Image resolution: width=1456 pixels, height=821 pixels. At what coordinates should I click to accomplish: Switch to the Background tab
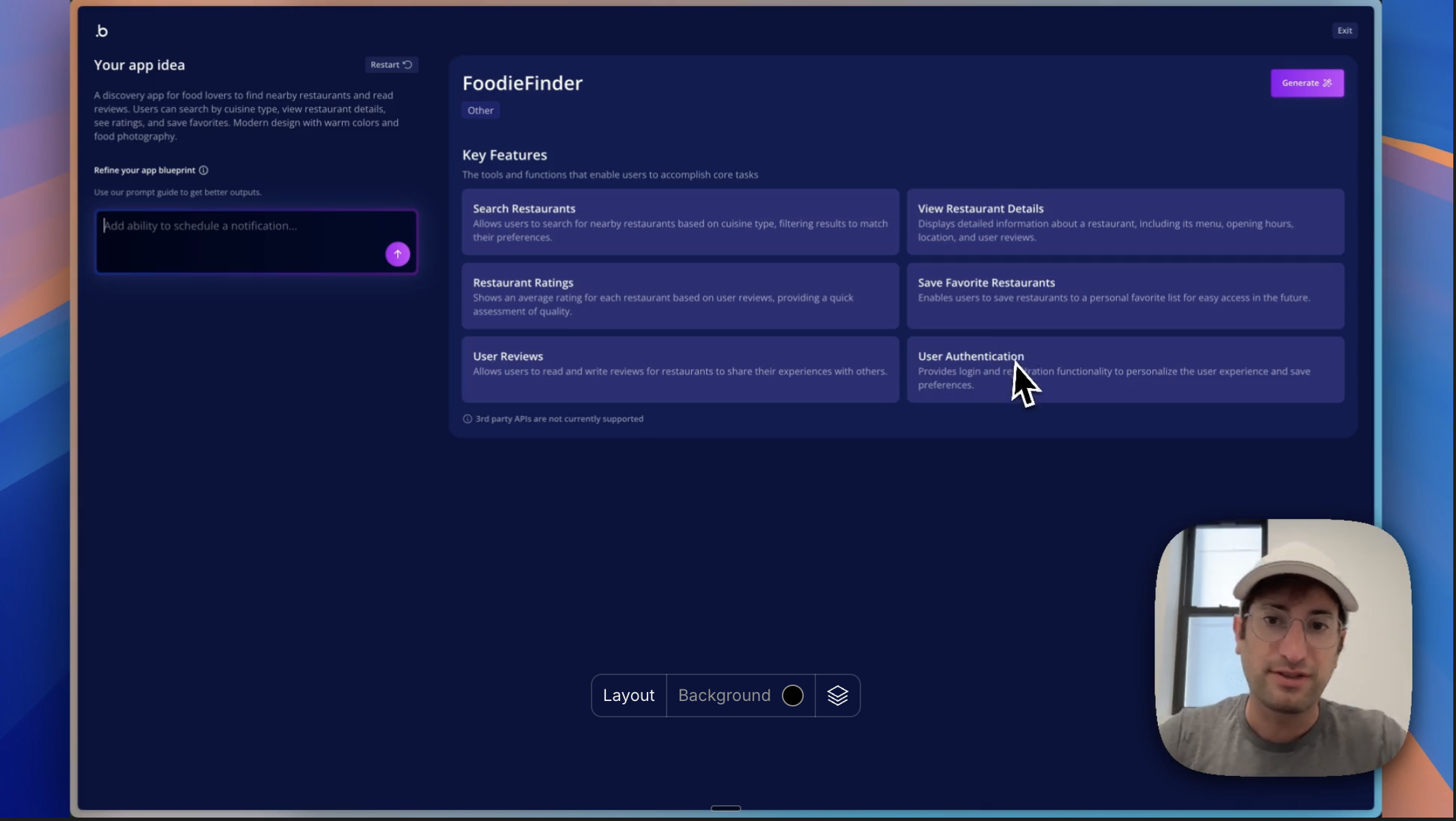click(x=723, y=695)
